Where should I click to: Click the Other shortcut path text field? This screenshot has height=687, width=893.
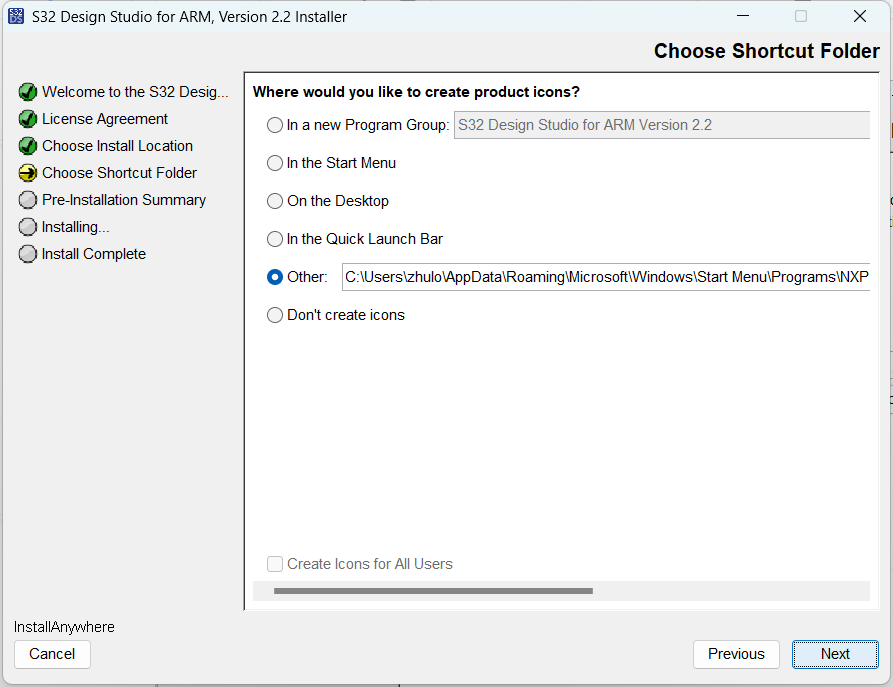[x=605, y=277]
